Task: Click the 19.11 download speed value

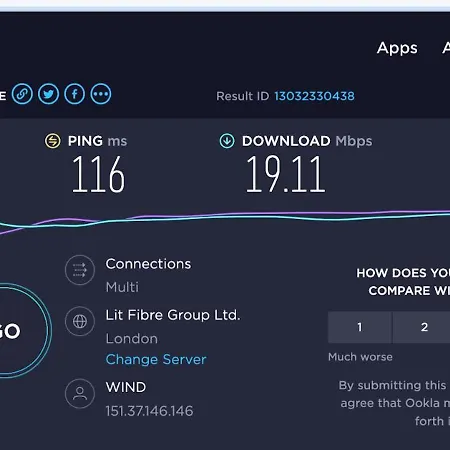Action: pyautogui.click(x=286, y=174)
